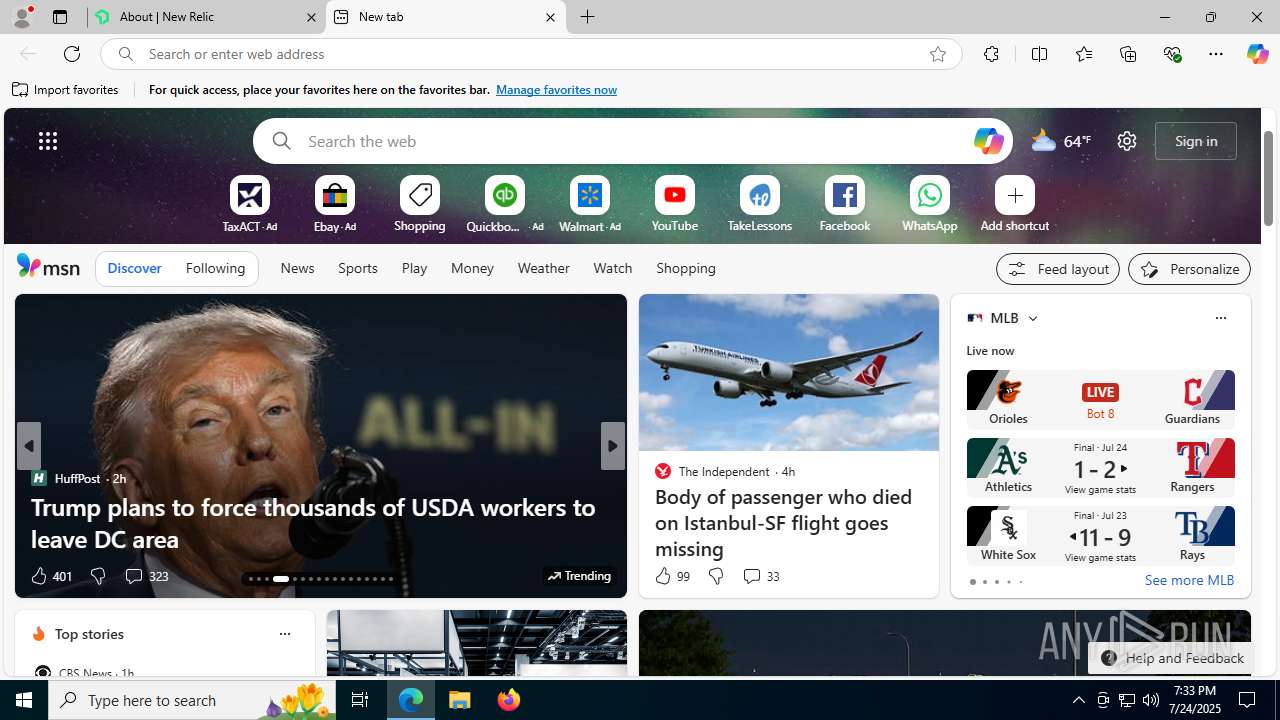Like the Istanbul-SF flight story
This screenshot has width=1280, height=720.
(x=672, y=576)
